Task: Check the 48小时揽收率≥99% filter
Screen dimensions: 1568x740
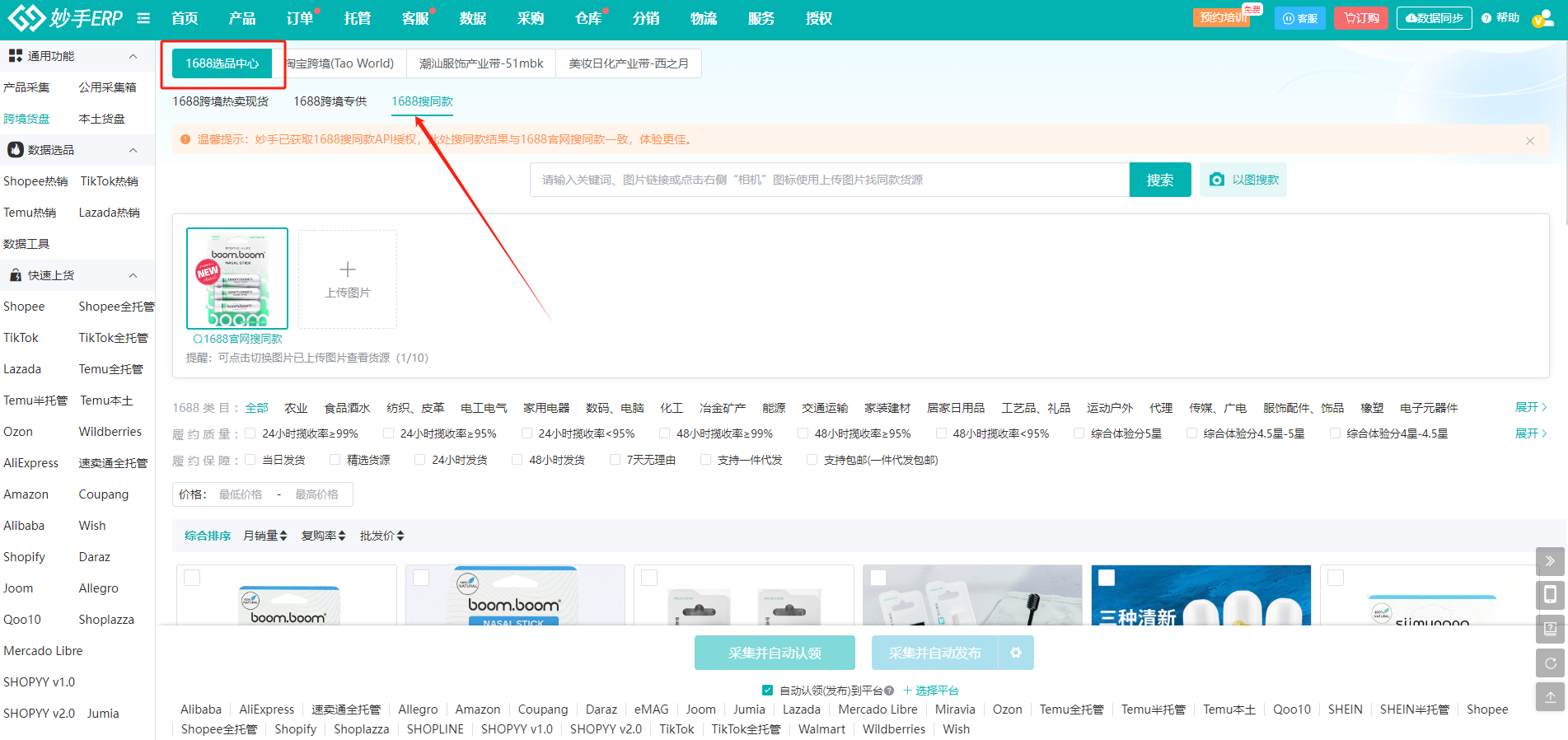Action: coord(664,433)
